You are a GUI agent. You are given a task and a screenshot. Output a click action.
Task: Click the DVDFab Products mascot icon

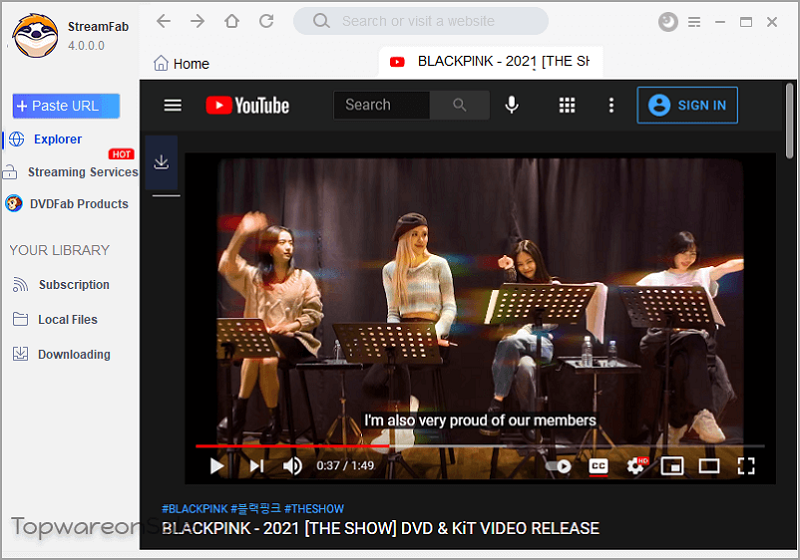coord(14,203)
